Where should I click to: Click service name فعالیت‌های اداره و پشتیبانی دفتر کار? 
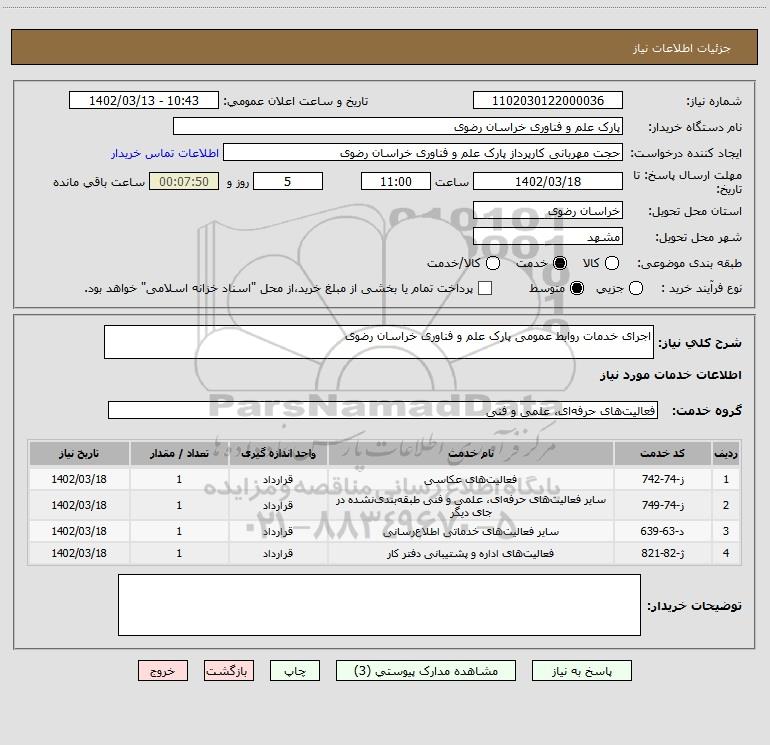pyautogui.click(x=470, y=553)
